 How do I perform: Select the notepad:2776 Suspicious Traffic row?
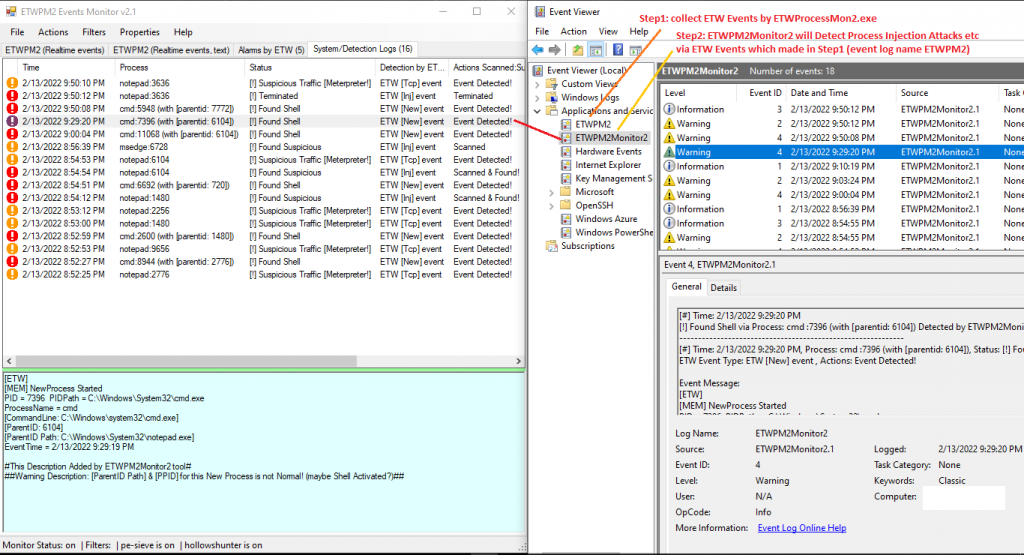263,275
